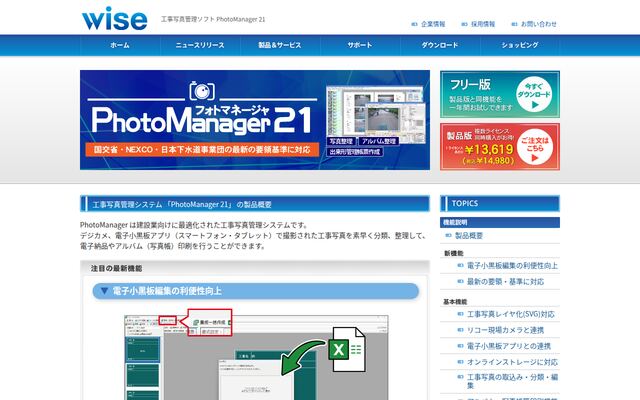Open the ダウンロード menu item
Viewport: 640px width, 400px height.
click(x=440, y=45)
